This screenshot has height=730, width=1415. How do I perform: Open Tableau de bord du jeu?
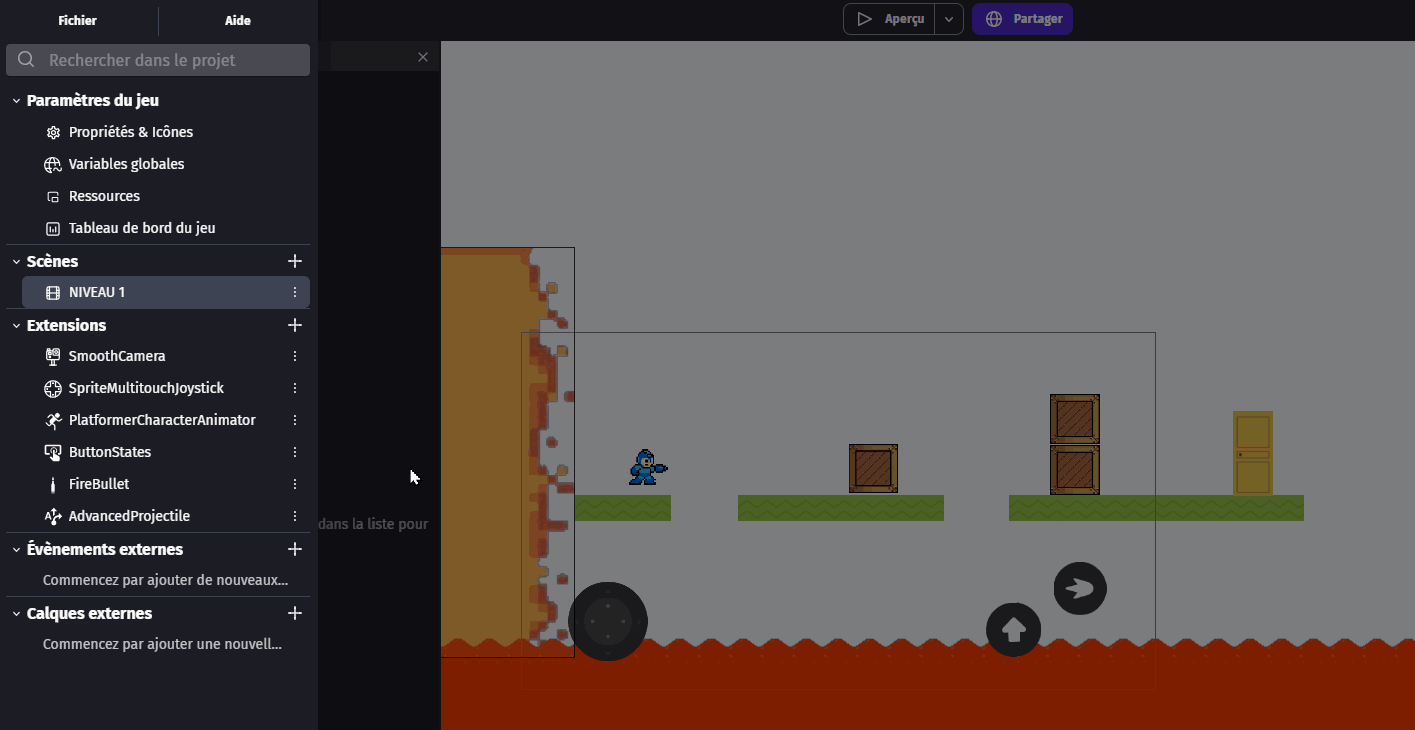142,228
